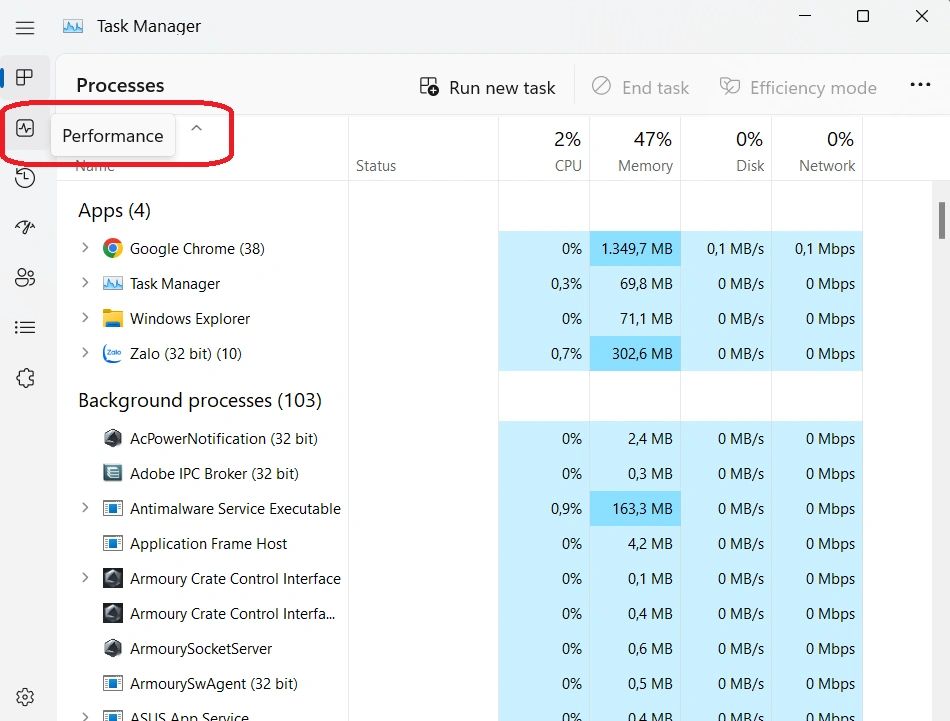
Task: Open the Users sidebar icon
Action: 25,278
